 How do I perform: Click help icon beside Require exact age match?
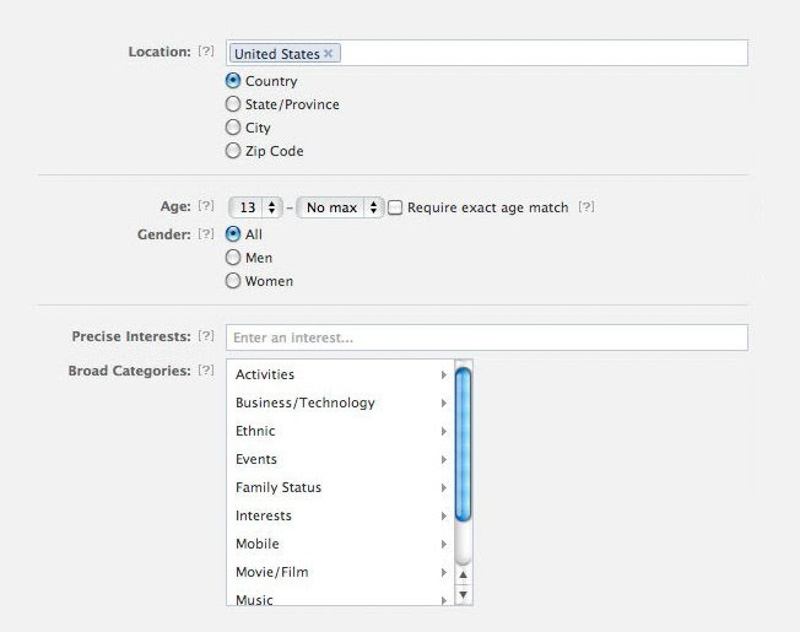tap(586, 208)
